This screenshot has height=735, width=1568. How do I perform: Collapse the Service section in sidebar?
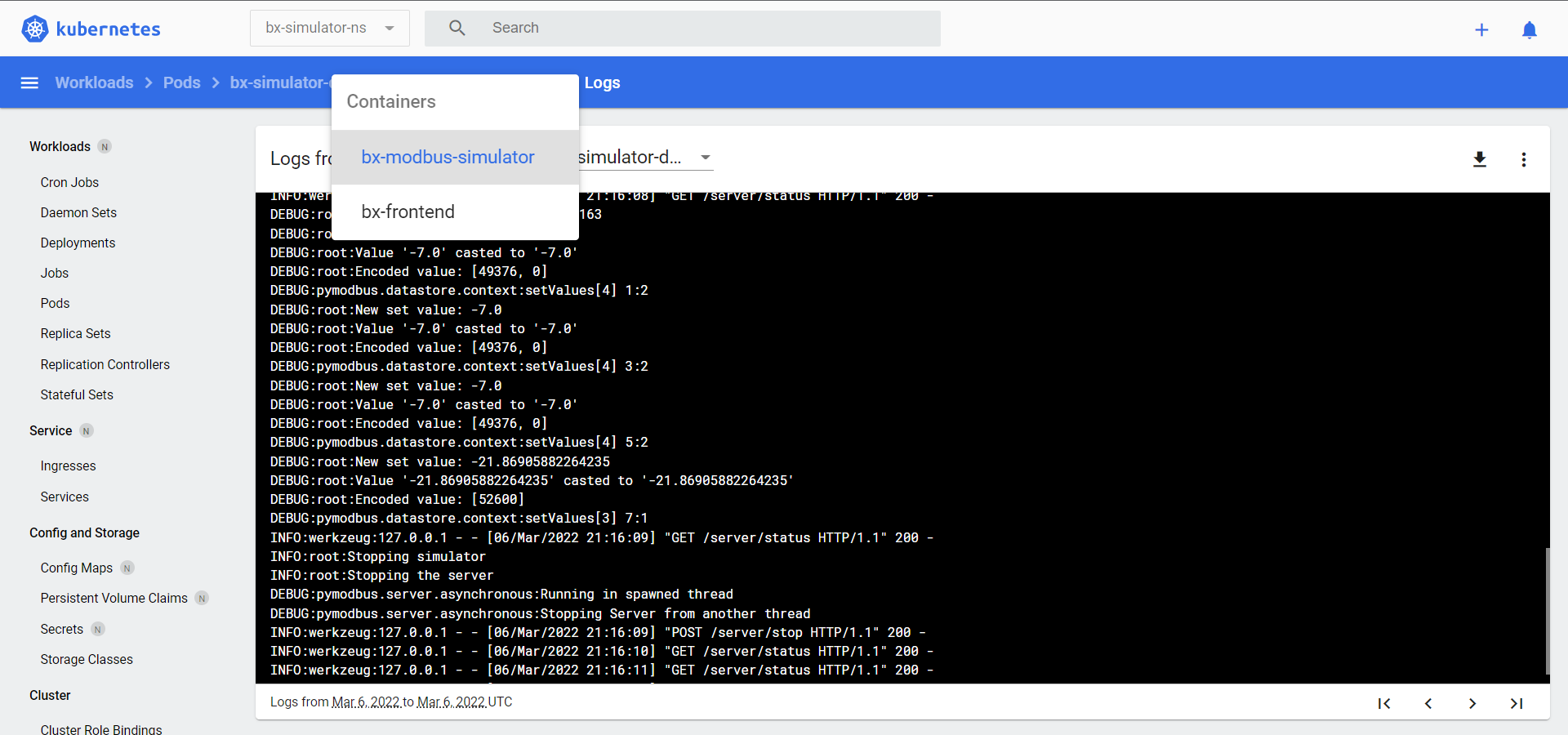pos(50,430)
